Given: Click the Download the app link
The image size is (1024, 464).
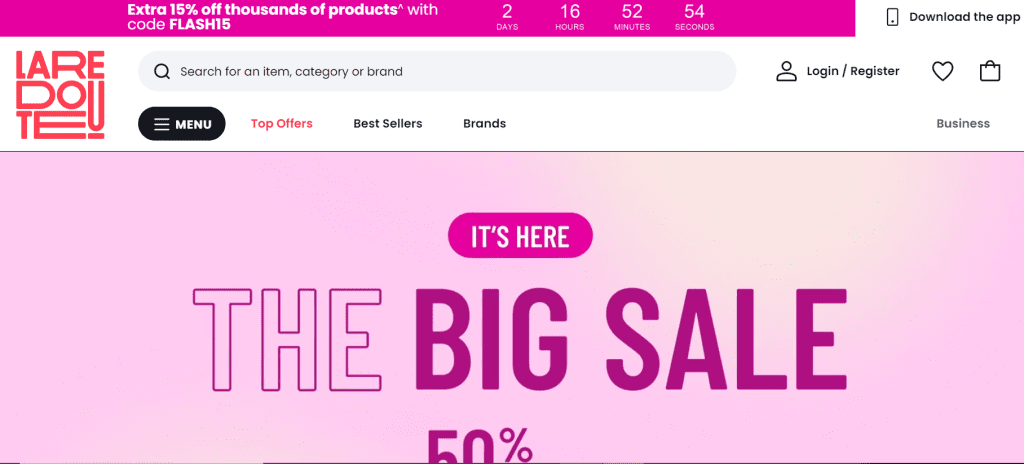Looking at the screenshot, I should click(965, 17).
